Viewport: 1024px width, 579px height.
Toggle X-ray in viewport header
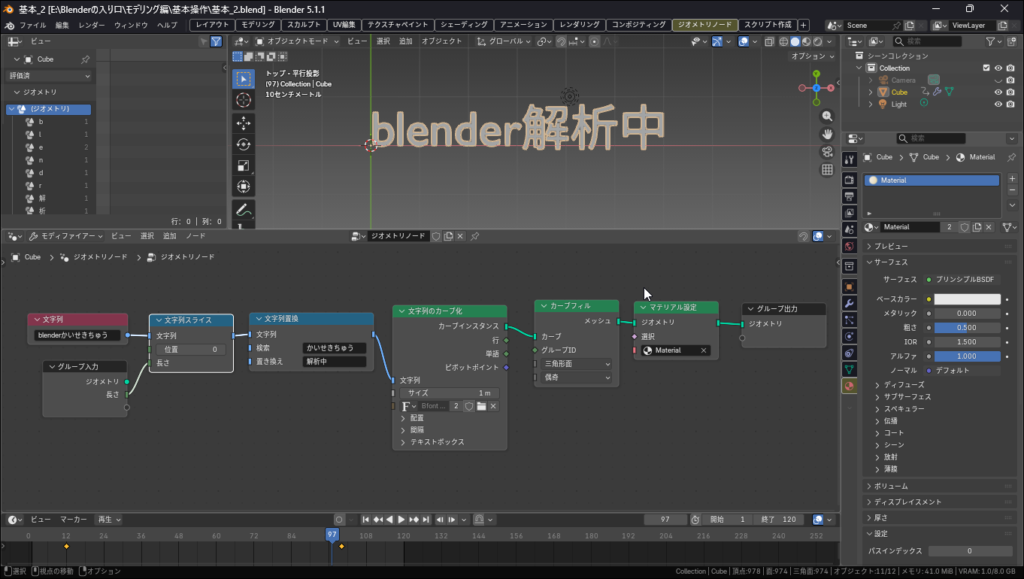click(x=769, y=41)
